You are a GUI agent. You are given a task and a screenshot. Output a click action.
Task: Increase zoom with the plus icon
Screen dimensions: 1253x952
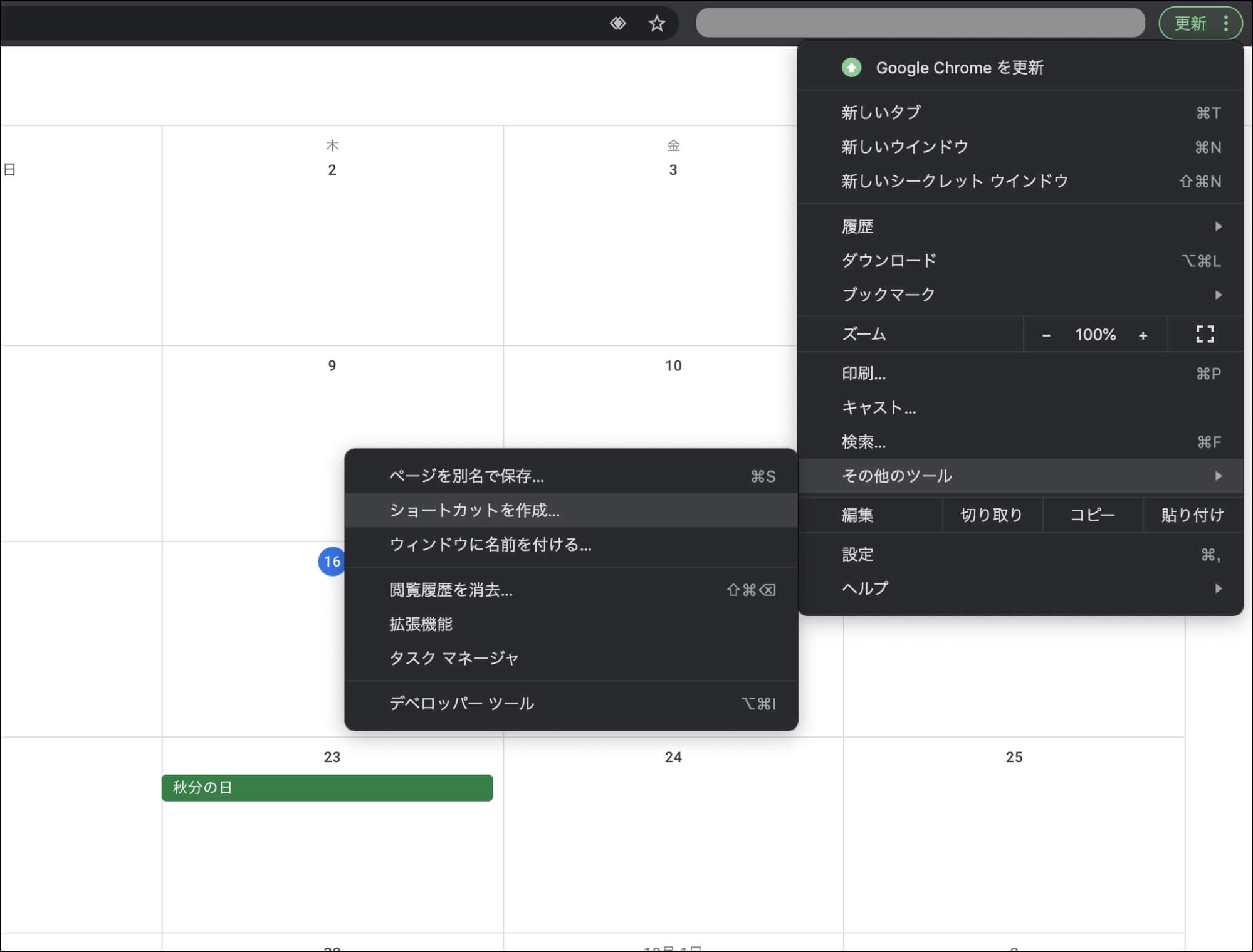tap(1144, 335)
